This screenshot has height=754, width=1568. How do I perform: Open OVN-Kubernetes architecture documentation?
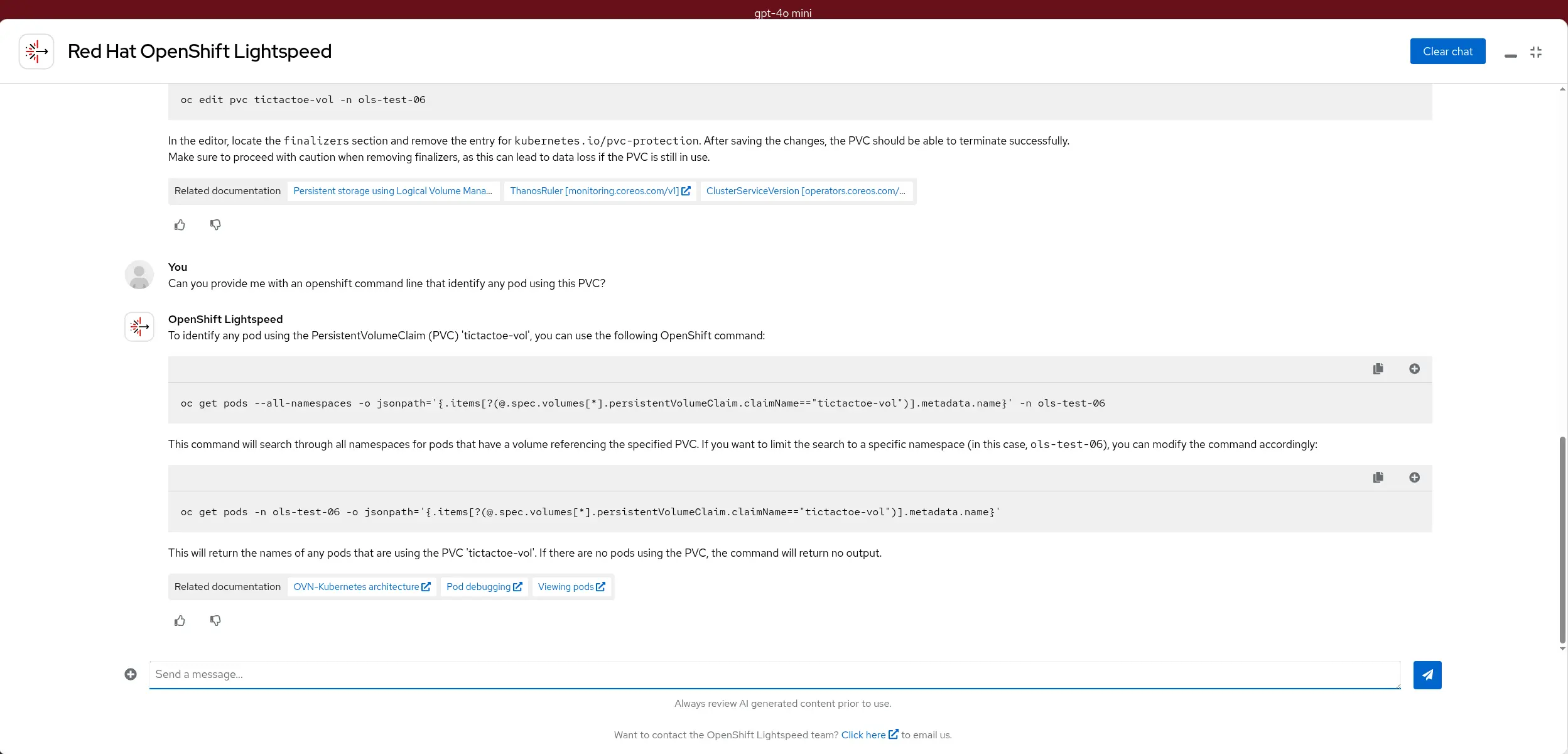coord(362,587)
